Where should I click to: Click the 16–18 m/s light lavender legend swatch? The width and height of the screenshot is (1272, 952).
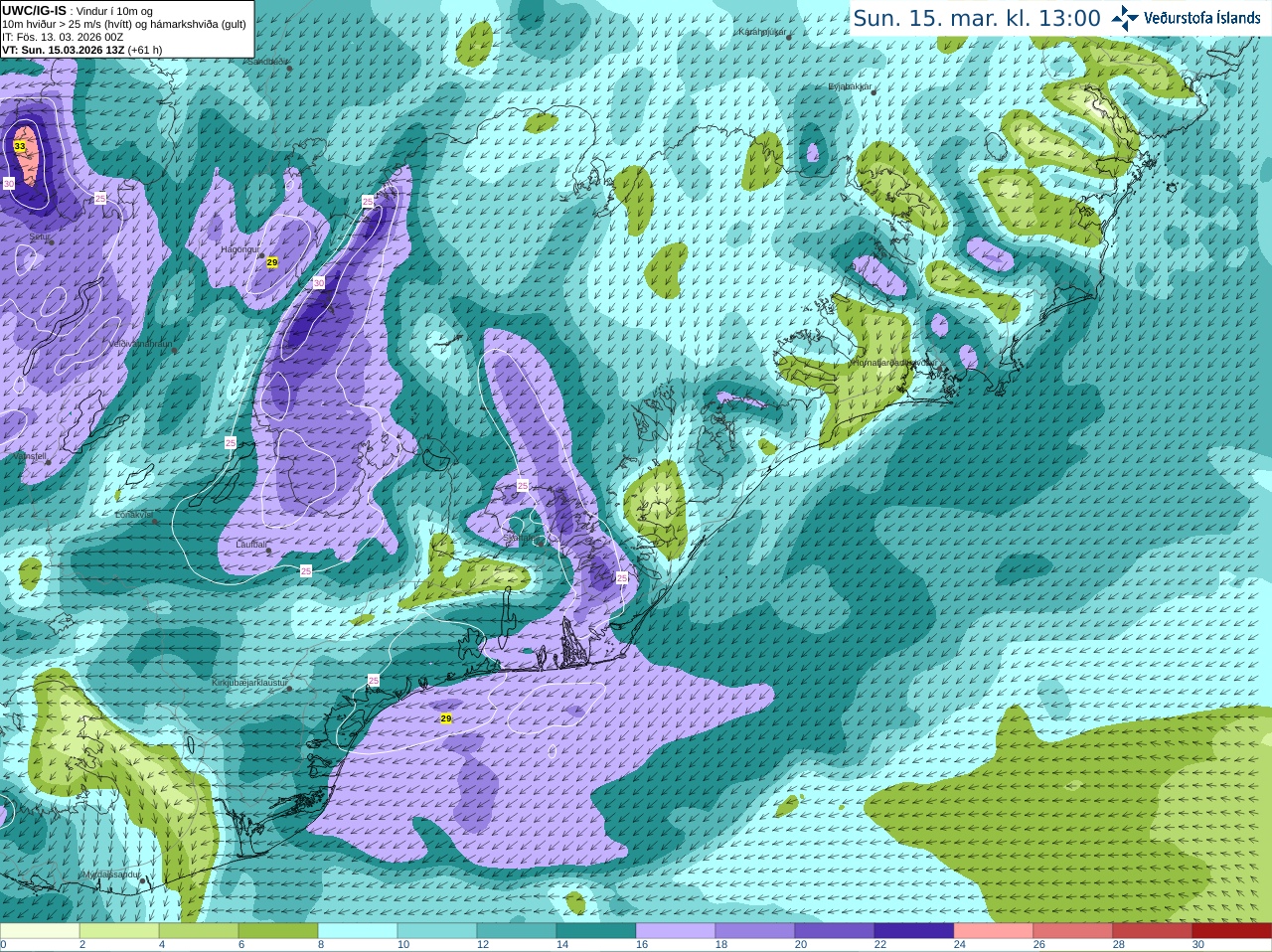point(676,931)
